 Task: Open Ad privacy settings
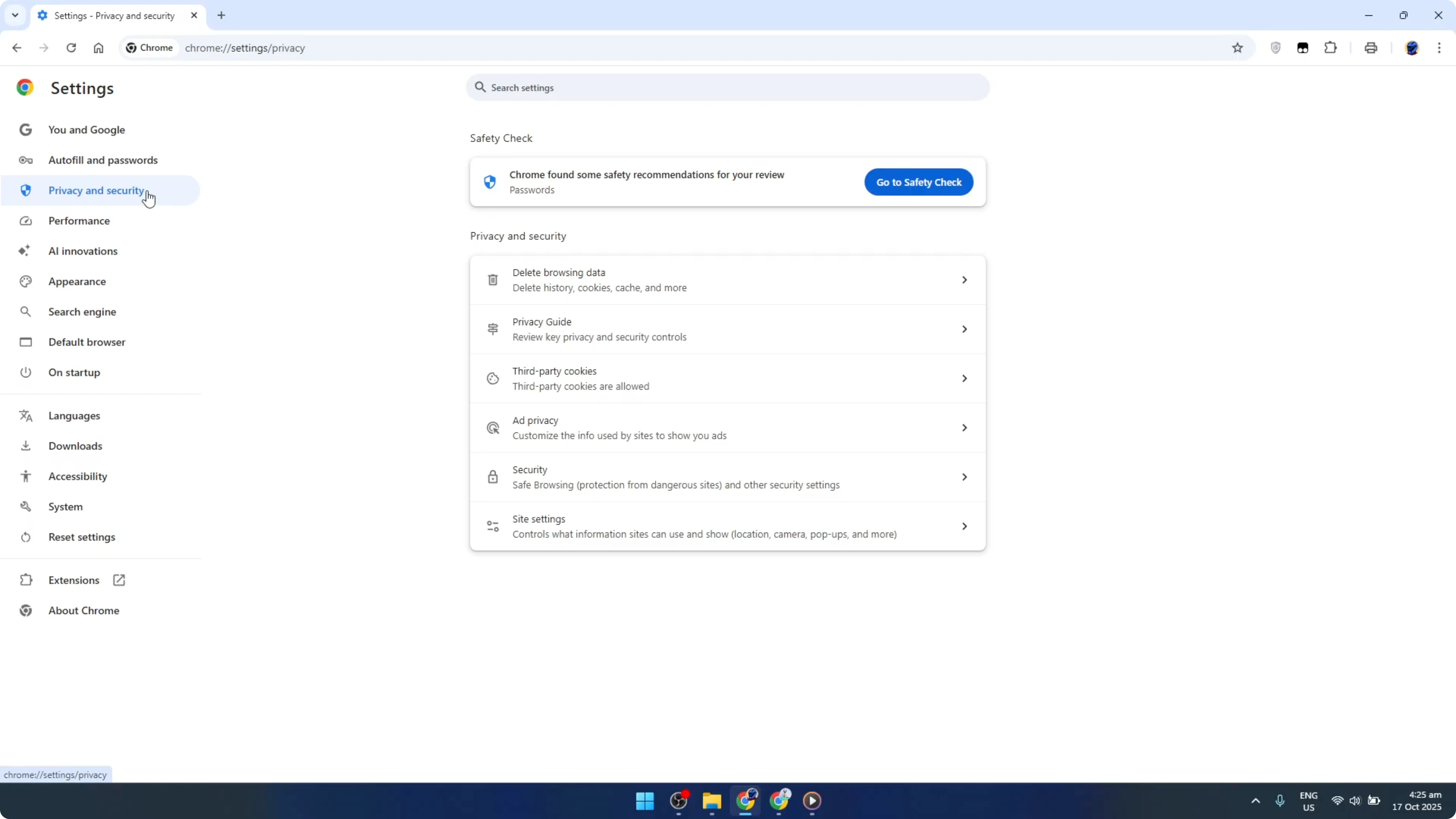tap(728, 427)
